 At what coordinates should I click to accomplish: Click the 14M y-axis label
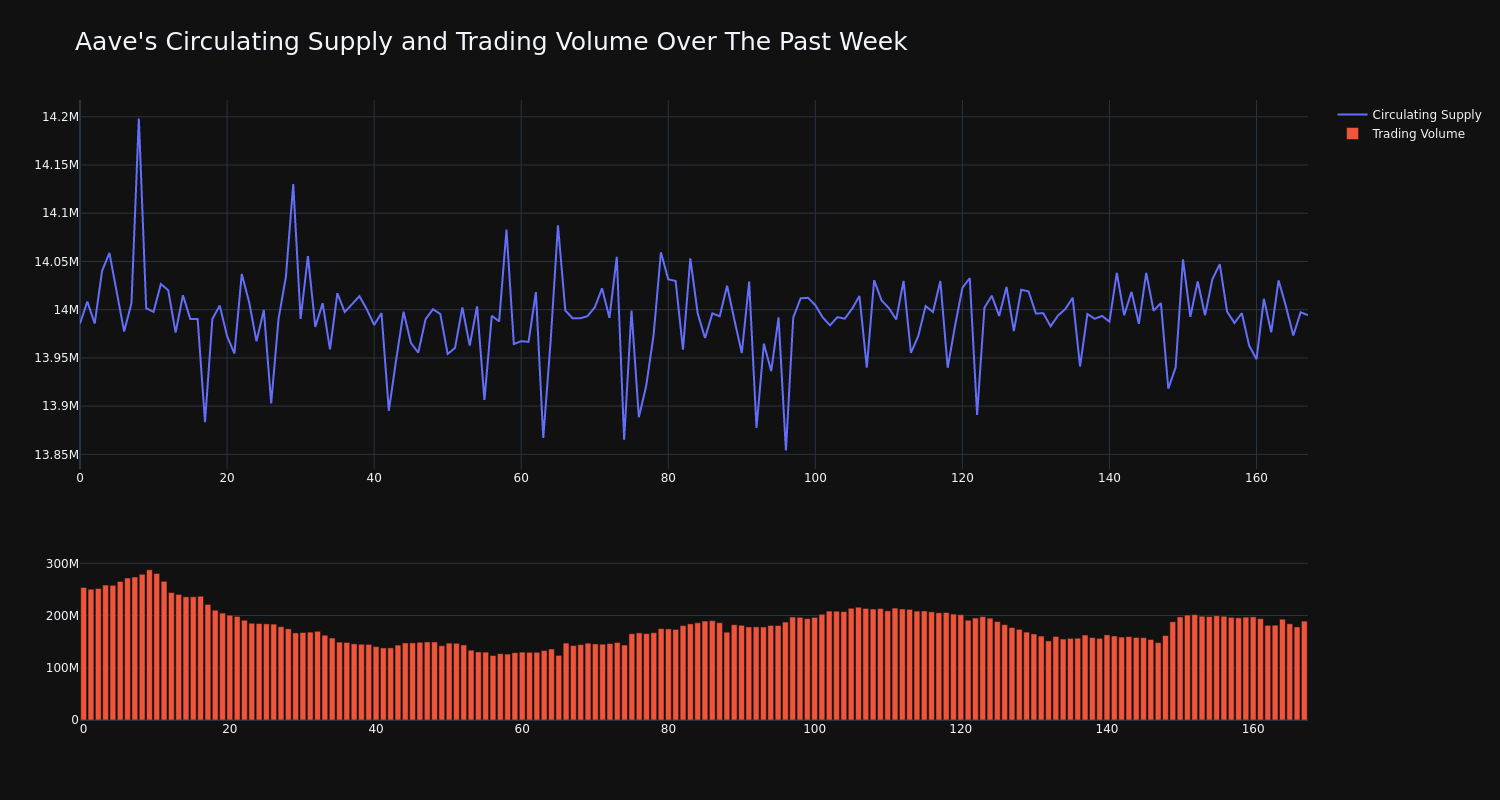pyautogui.click(x=66, y=310)
